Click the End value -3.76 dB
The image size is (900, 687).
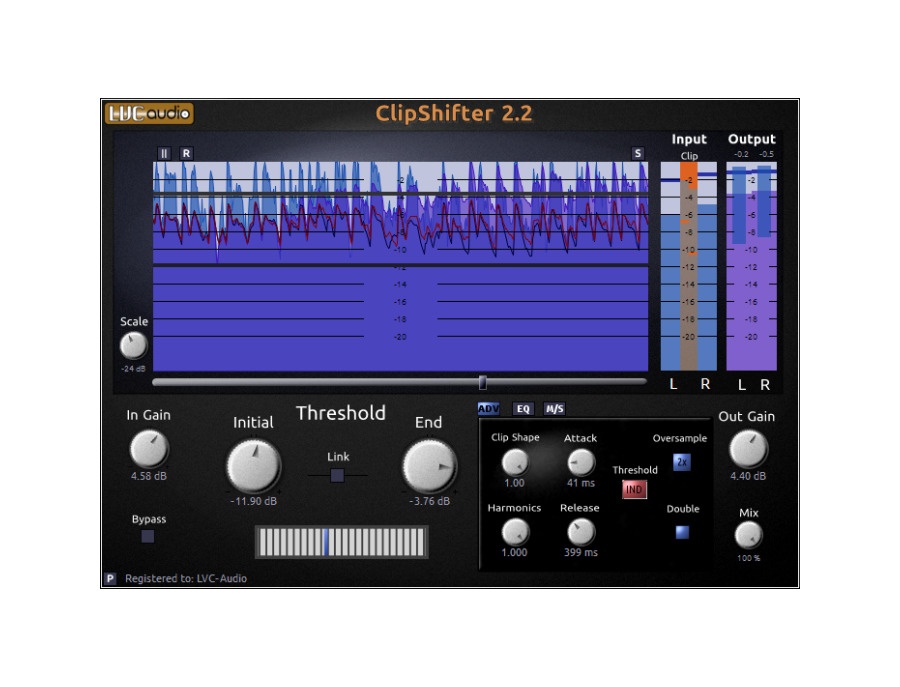pos(429,501)
